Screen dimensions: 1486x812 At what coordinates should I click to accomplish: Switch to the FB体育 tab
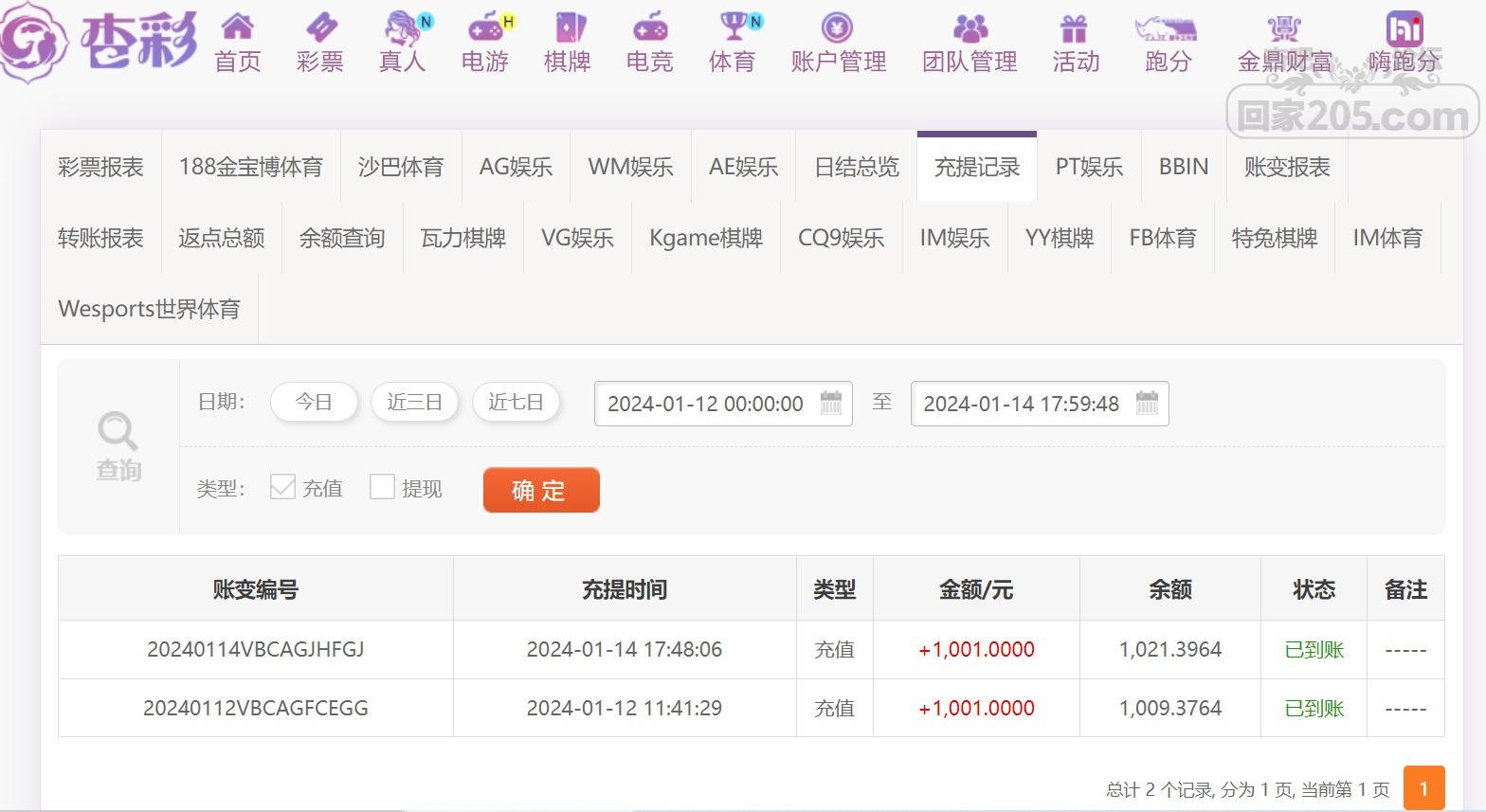click(x=1163, y=238)
